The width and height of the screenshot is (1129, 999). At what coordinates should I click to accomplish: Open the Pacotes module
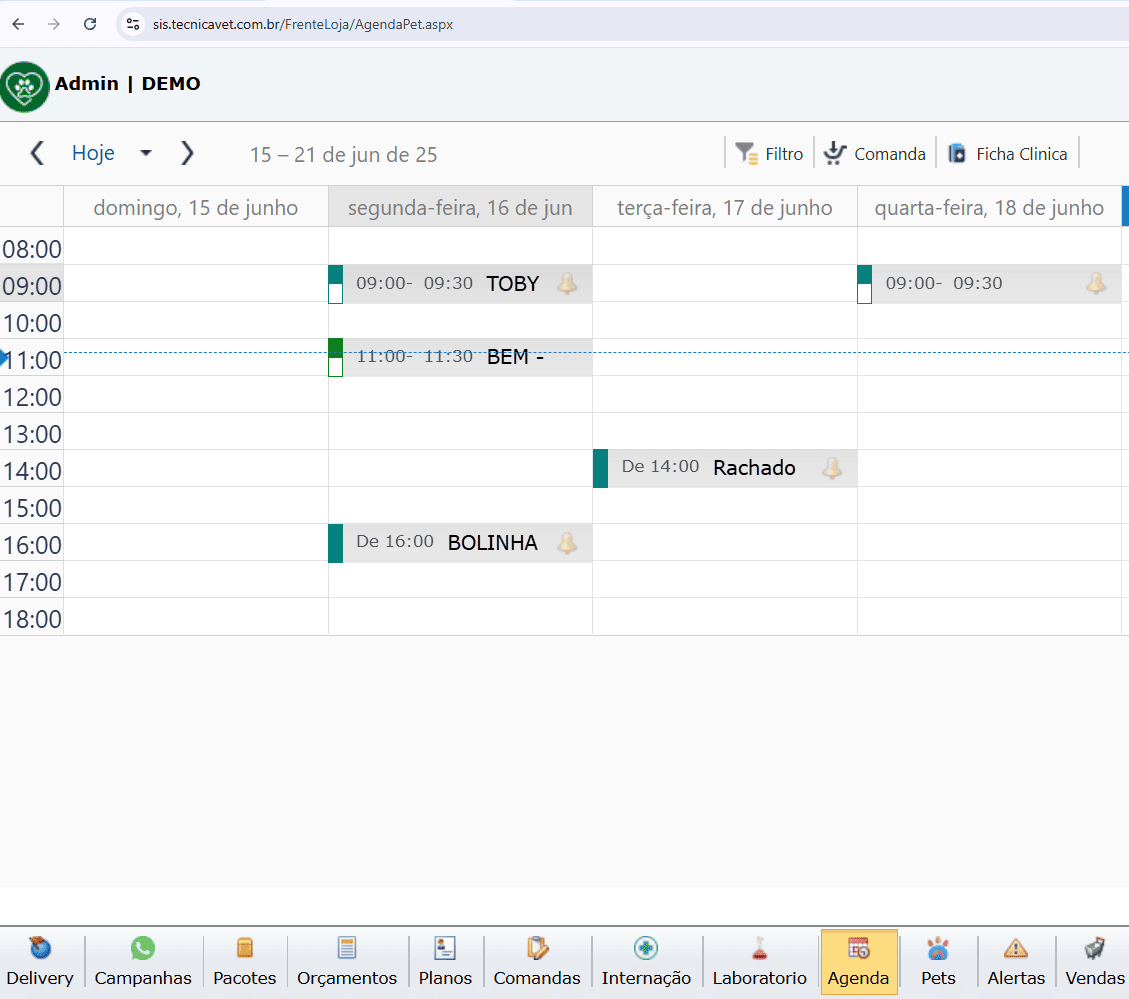point(245,949)
